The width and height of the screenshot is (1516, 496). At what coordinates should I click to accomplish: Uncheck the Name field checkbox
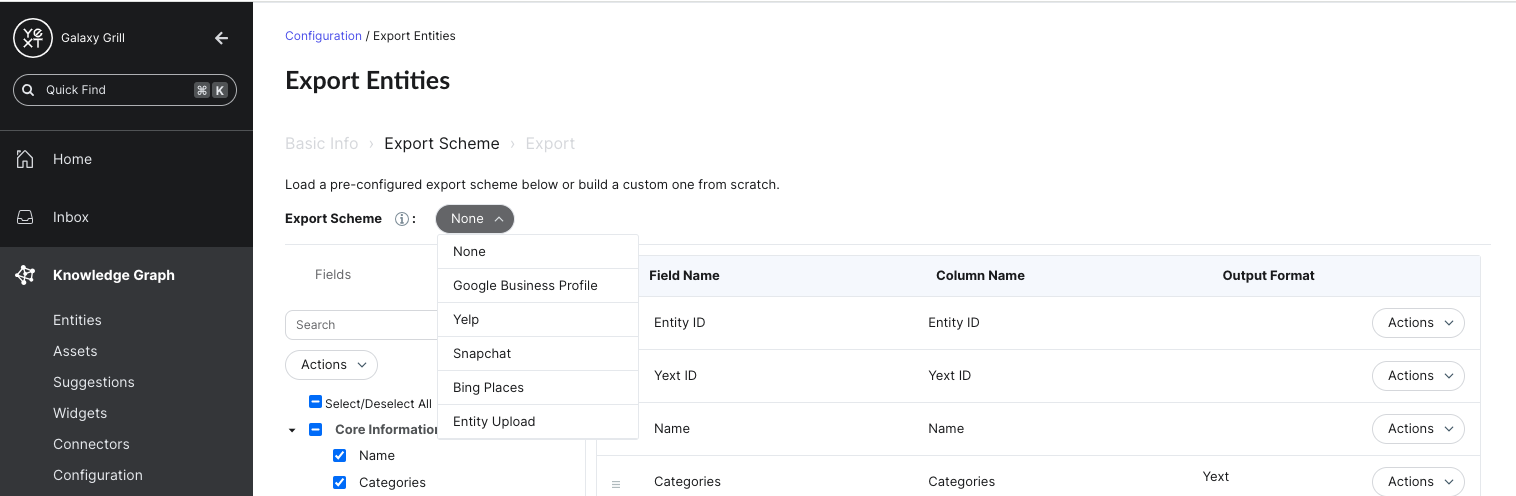click(340, 455)
